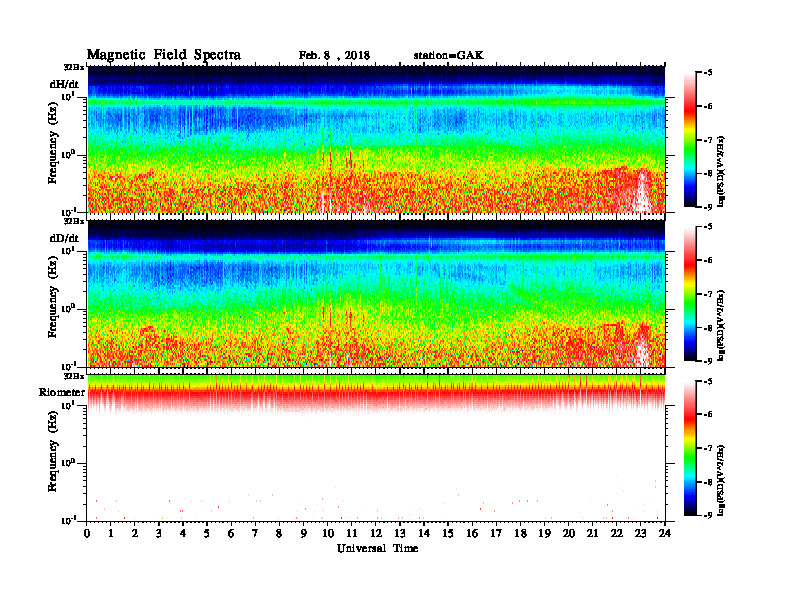Click the "-5" value on dH/dt color bar

[x=708, y=73]
